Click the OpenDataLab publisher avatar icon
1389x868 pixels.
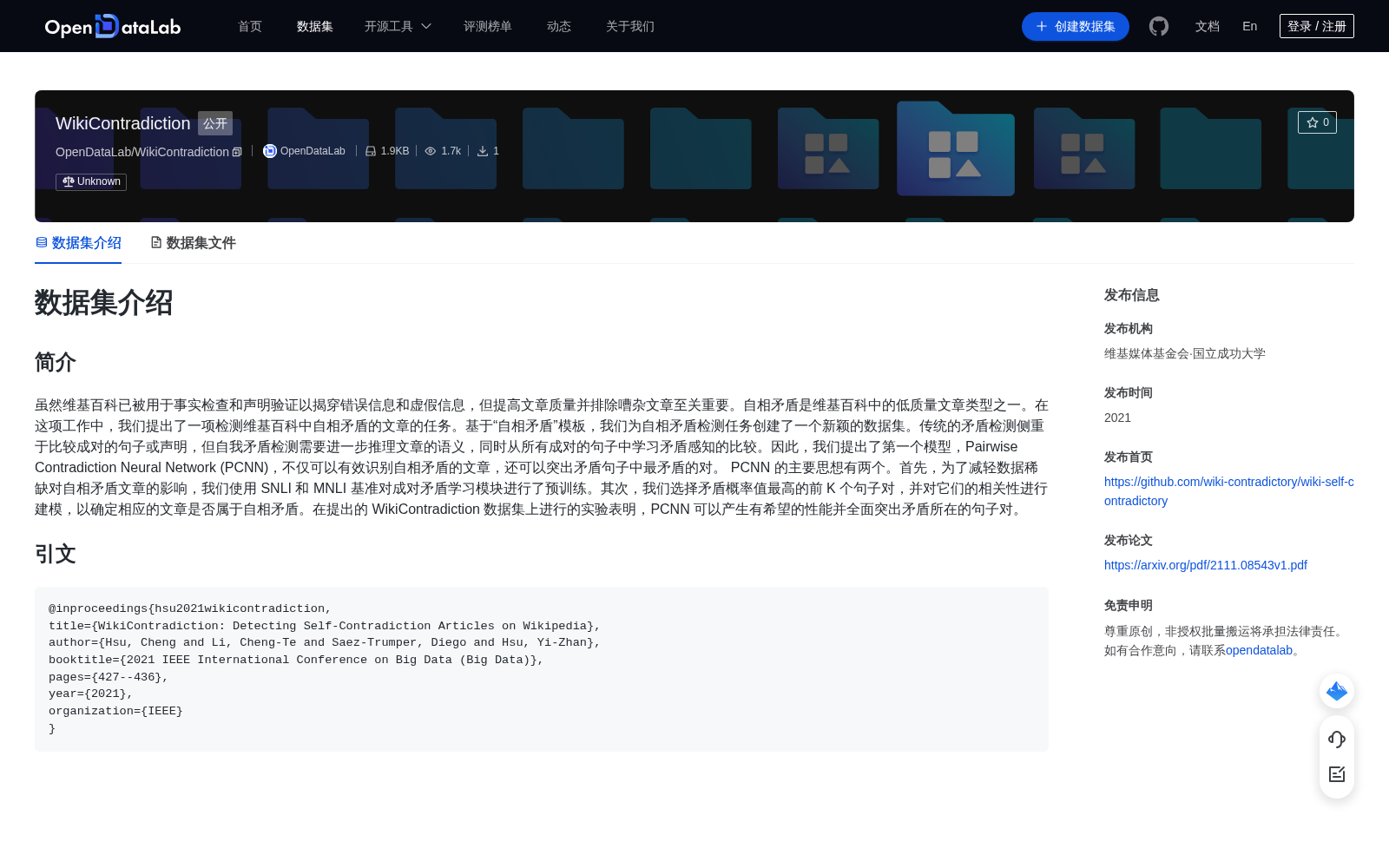(270, 151)
